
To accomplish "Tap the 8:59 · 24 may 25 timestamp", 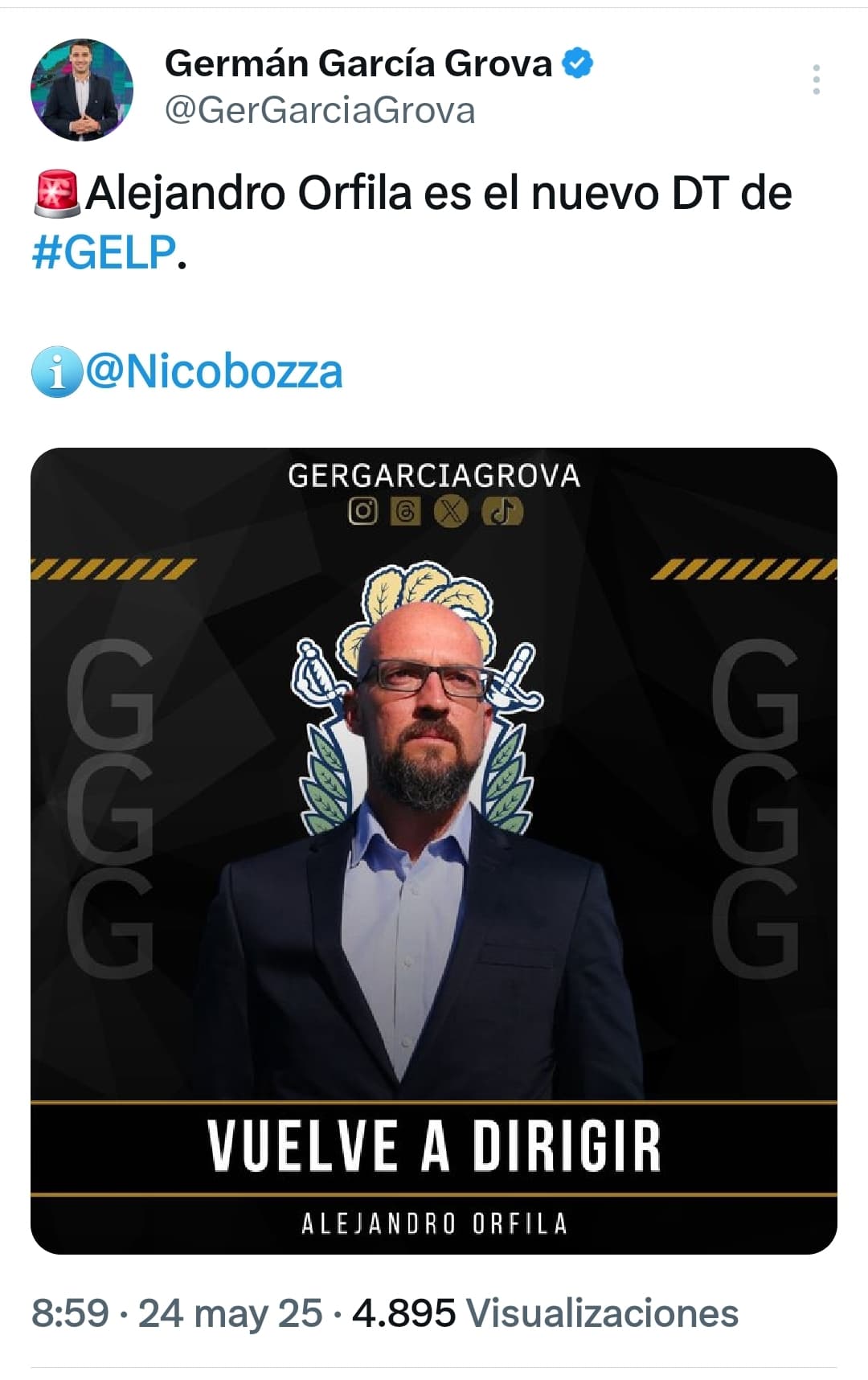I will coord(177,1313).
